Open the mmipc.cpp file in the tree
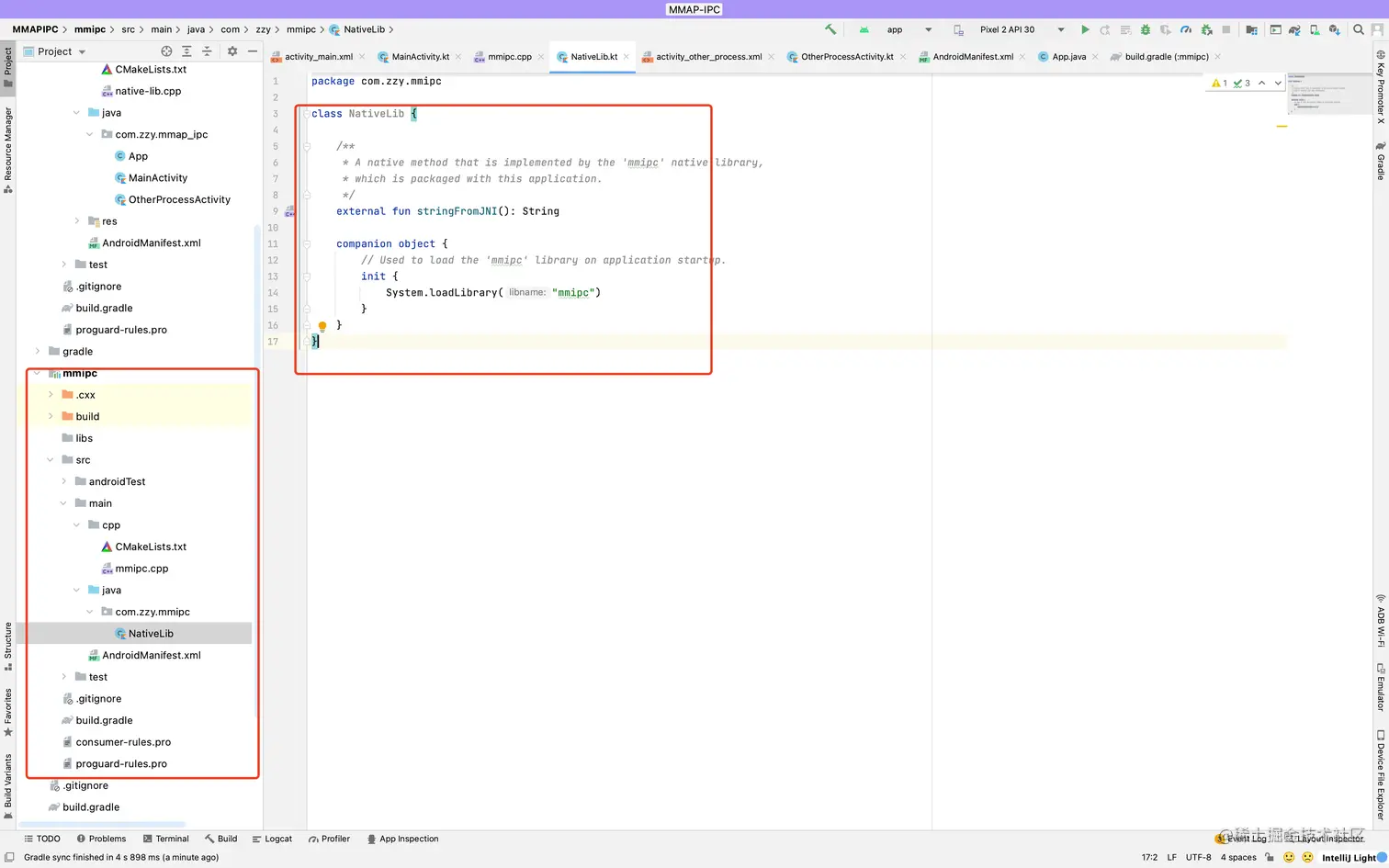 click(141, 569)
